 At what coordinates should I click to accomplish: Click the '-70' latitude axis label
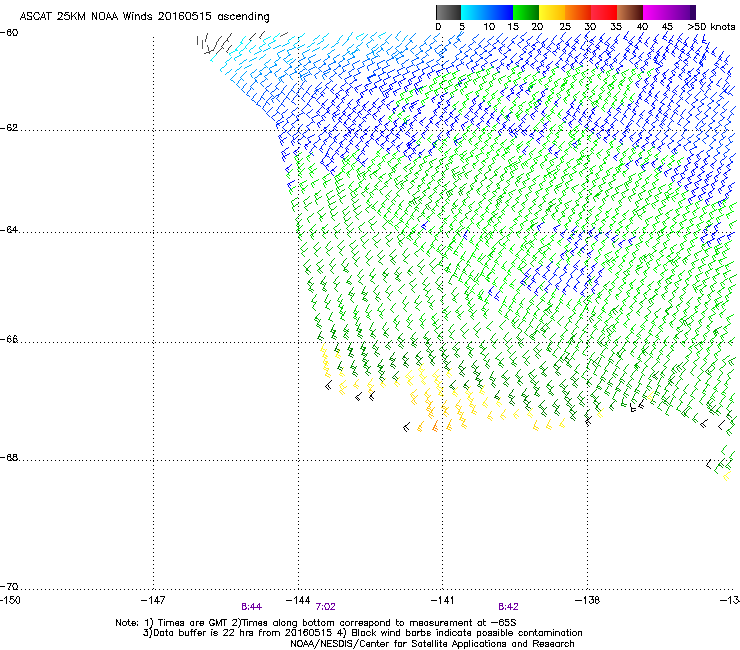coord(9,586)
